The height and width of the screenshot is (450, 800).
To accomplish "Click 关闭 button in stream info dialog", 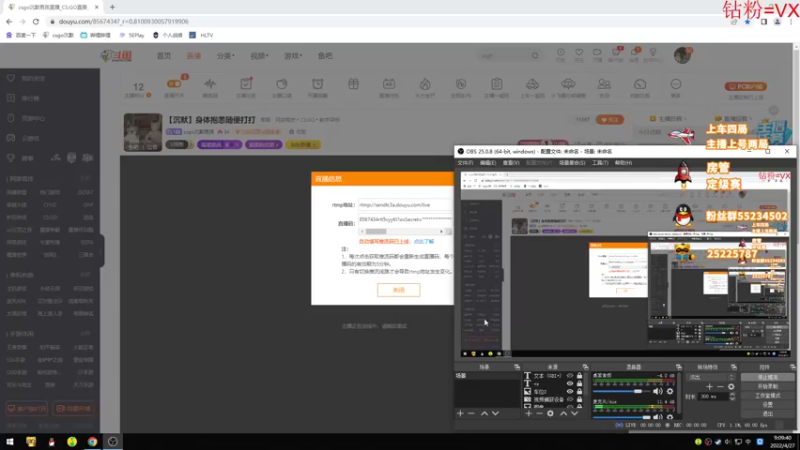I will click(x=398, y=290).
